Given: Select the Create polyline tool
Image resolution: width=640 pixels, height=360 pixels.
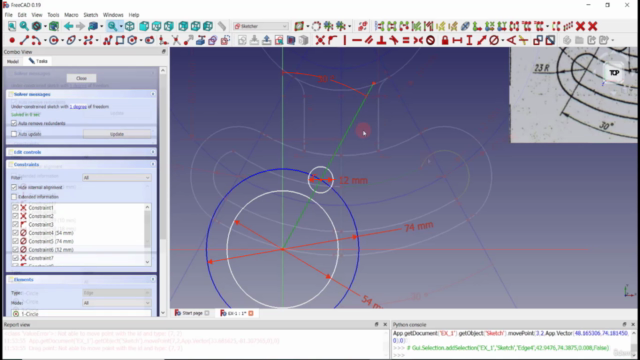Looking at the screenshot, I should (x=107, y=40).
